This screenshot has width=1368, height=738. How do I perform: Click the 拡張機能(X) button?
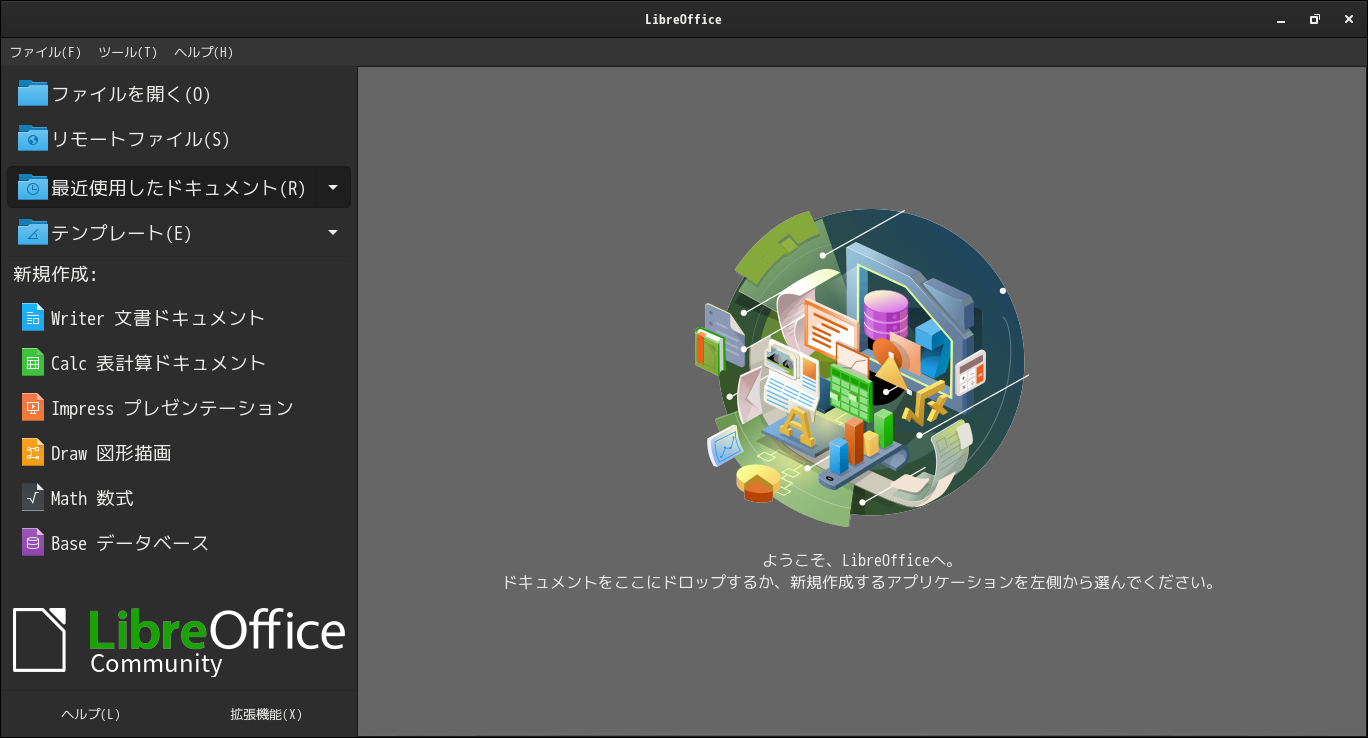[x=266, y=714]
